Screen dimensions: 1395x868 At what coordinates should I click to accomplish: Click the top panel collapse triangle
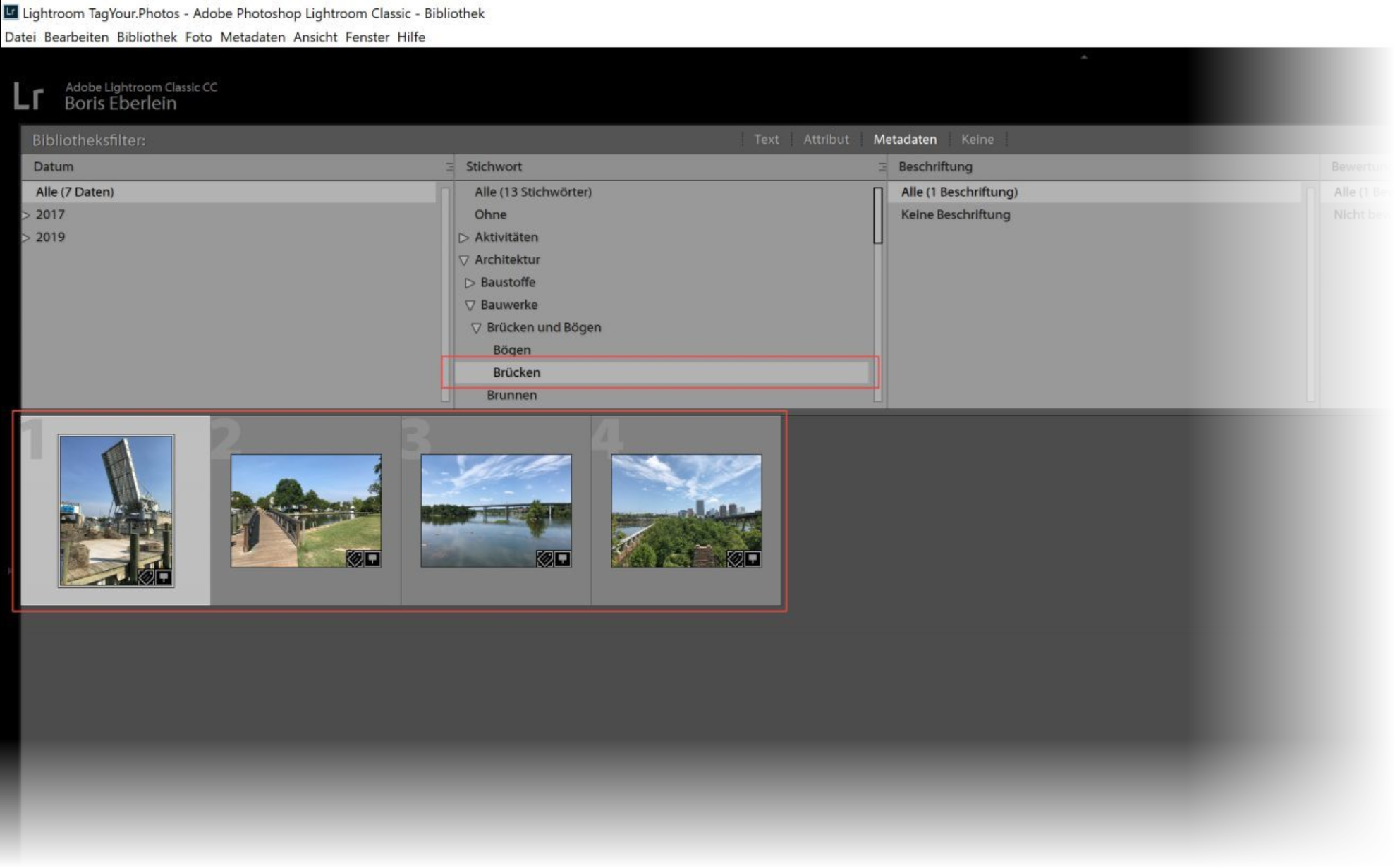[1084, 57]
